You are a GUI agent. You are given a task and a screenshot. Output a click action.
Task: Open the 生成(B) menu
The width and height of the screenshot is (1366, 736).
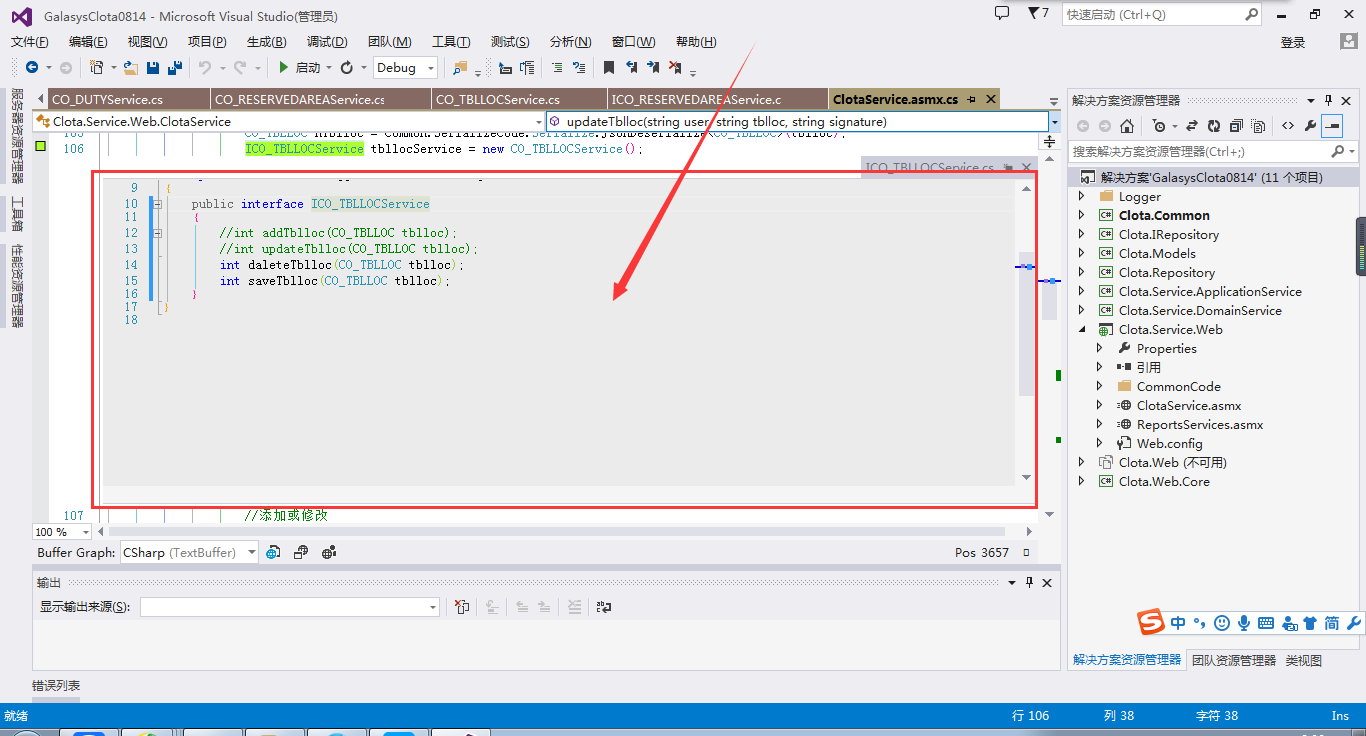coord(267,41)
